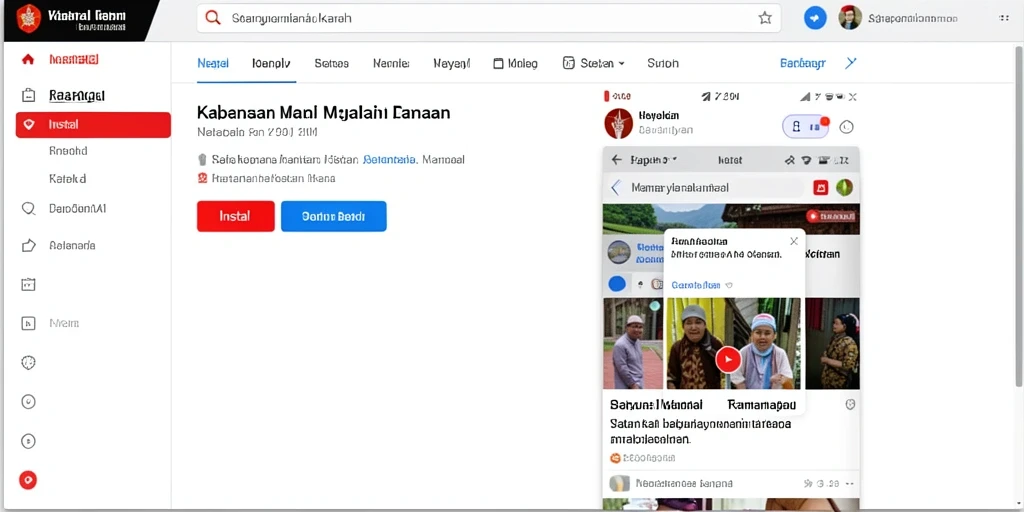Click the vertical scrollbar at window right
Image resolution: width=1024 pixels, height=512 pixels.
[x=1019, y=215]
